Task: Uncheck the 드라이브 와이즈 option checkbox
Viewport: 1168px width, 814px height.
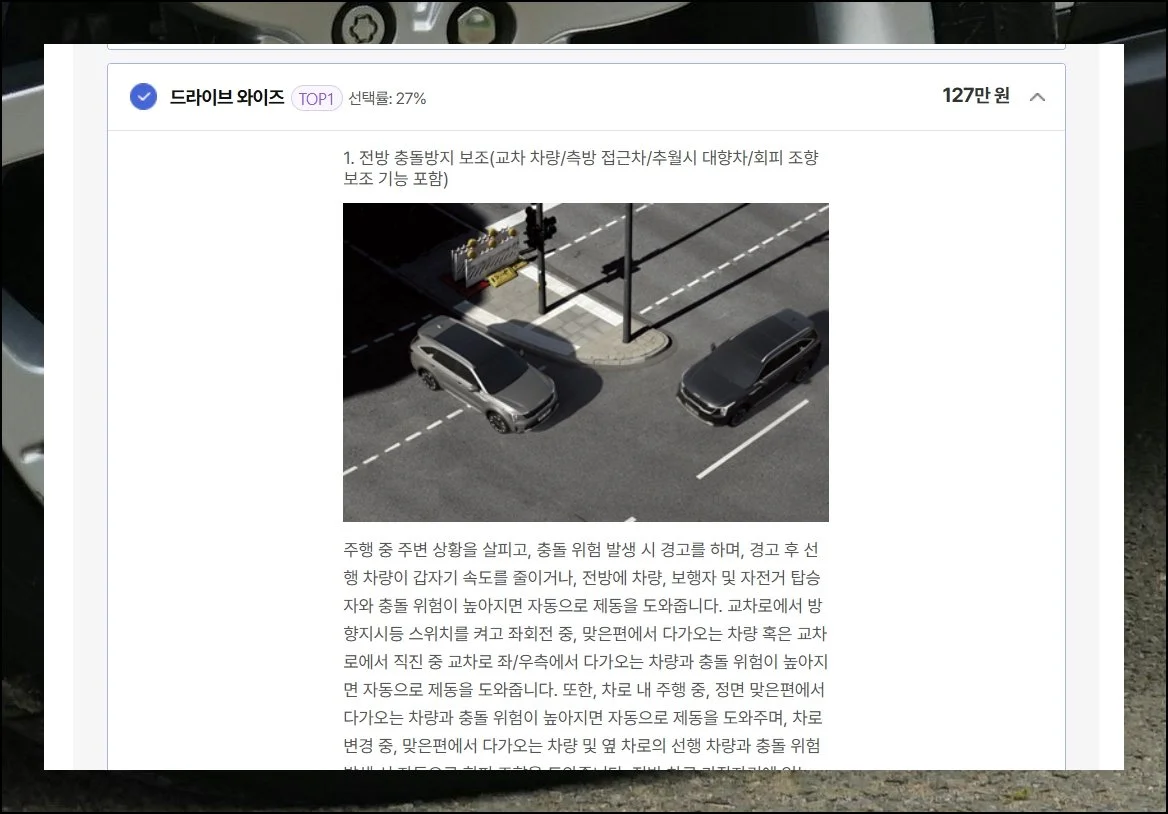Action: point(143,97)
